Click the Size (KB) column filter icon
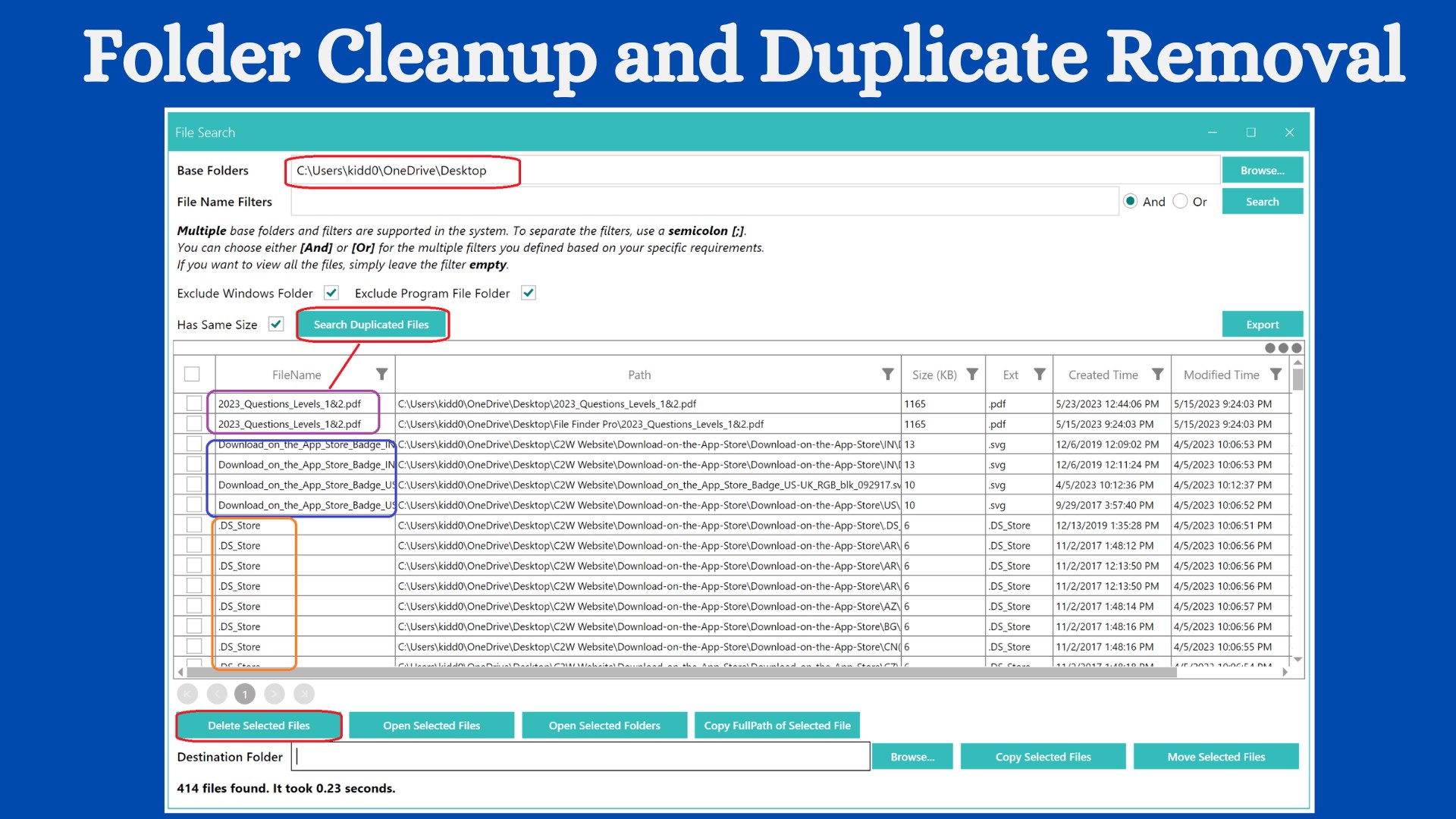Image resolution: width=1456 pixels, height=819 pixels. click(x=972, y=375)
